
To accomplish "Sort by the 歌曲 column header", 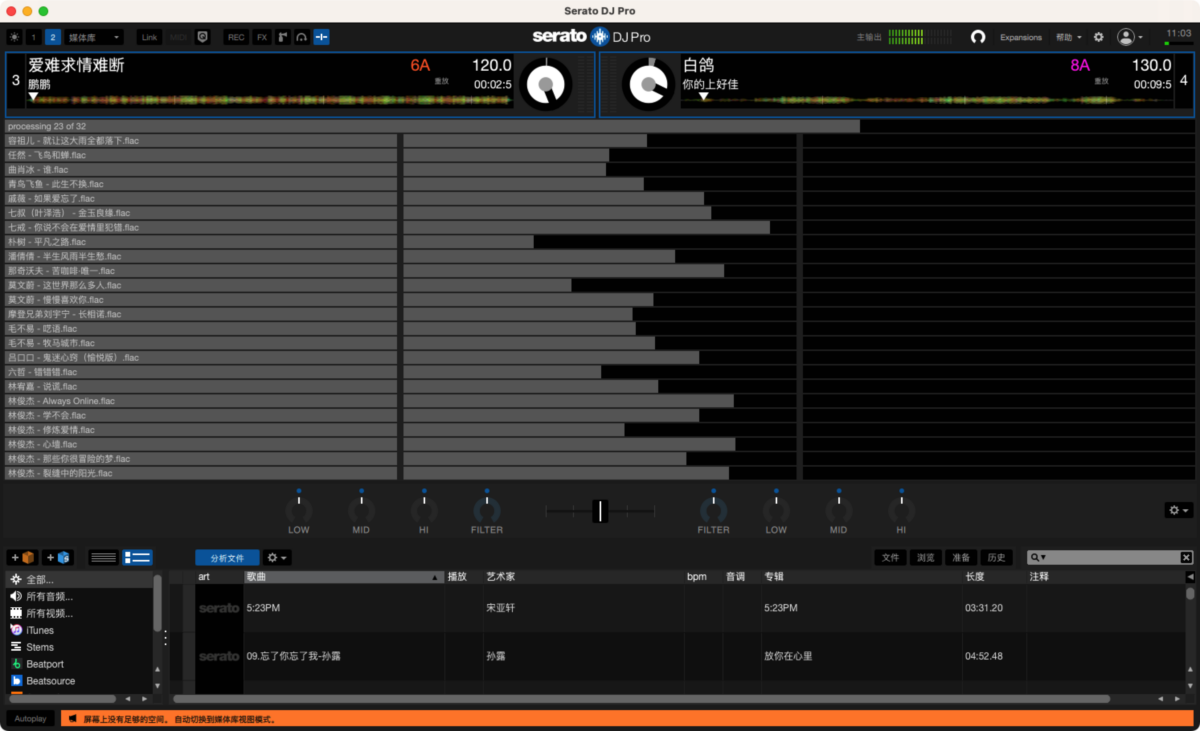I will [x=343, y=577].
